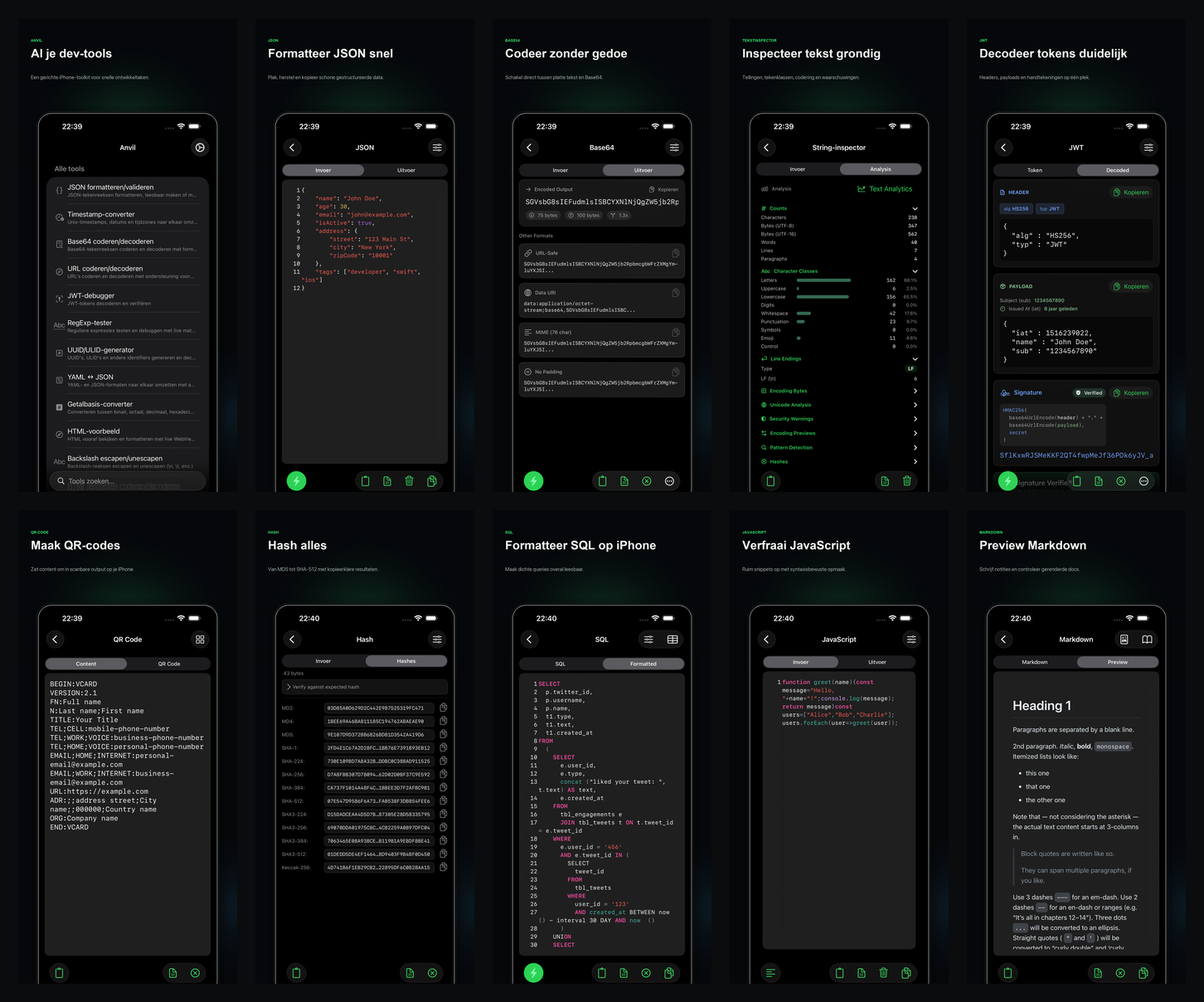Tap grid icon on QR Code screen header
1204x1002 pixels.
tap(200, 640)
